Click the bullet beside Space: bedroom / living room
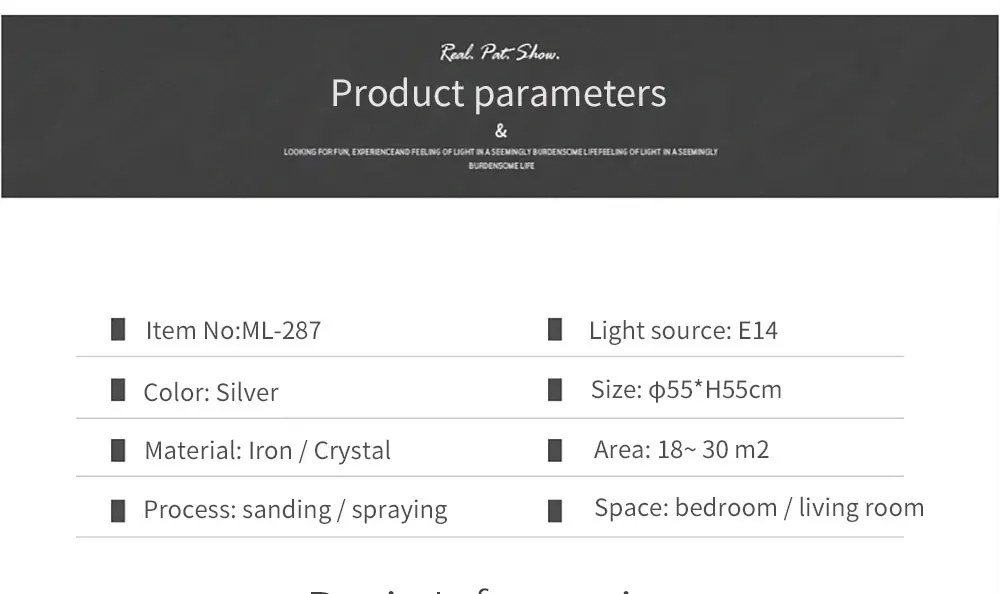 (555, 510)
